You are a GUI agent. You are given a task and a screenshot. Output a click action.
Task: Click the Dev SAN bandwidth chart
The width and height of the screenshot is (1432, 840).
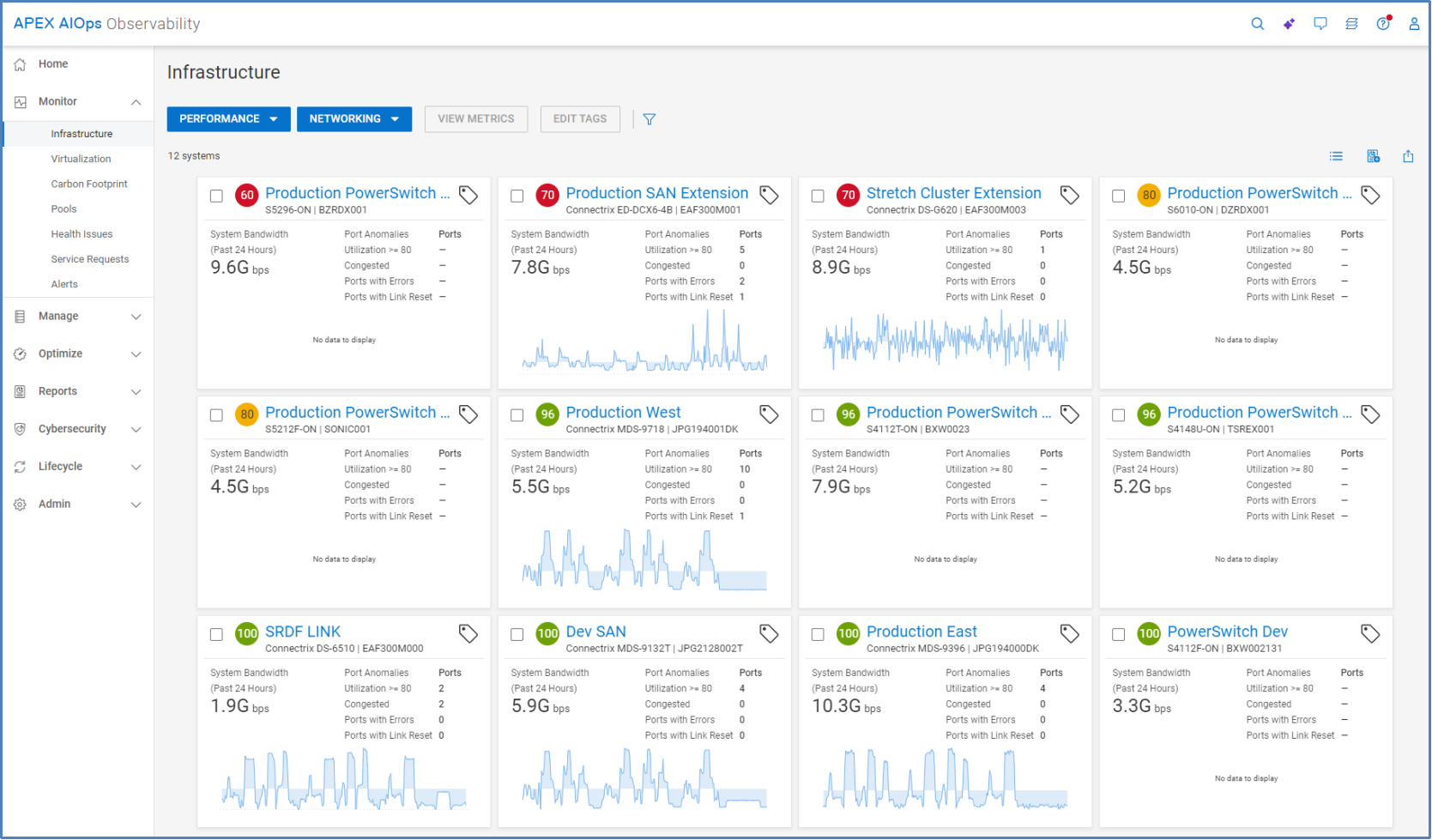tap(644, 779)
